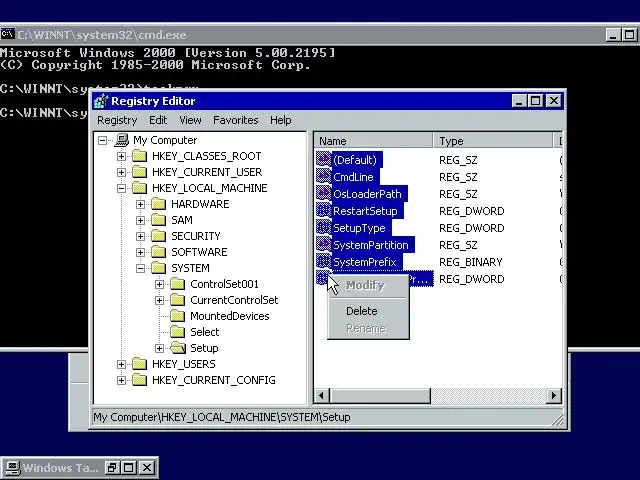Expand the SAM key

[x=140, y=220]
